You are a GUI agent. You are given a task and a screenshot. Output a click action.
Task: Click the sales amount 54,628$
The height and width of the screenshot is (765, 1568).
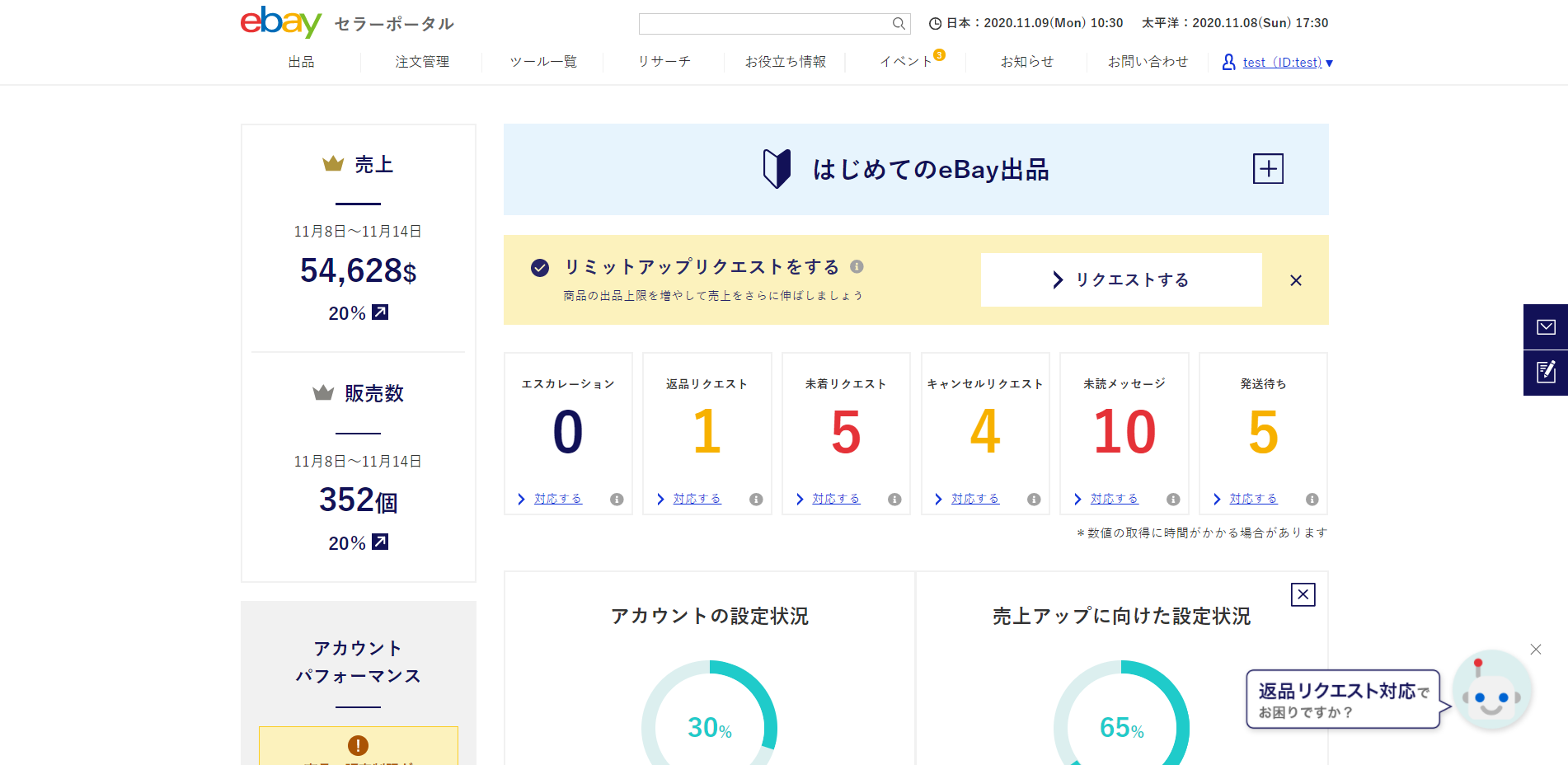pyautogui.click(x=358, y=270)
